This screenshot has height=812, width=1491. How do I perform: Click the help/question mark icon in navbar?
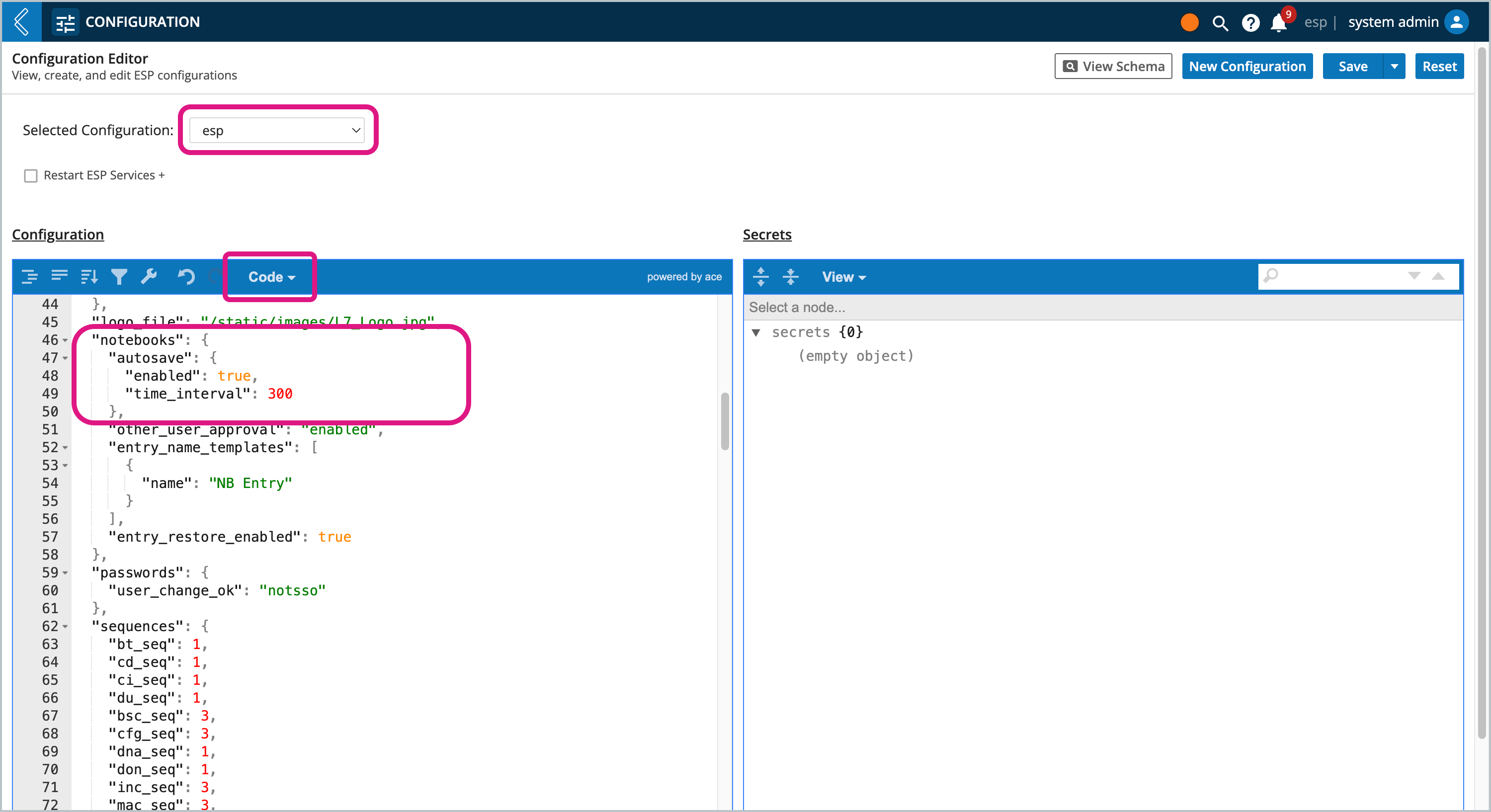[x=1251, y=20]
